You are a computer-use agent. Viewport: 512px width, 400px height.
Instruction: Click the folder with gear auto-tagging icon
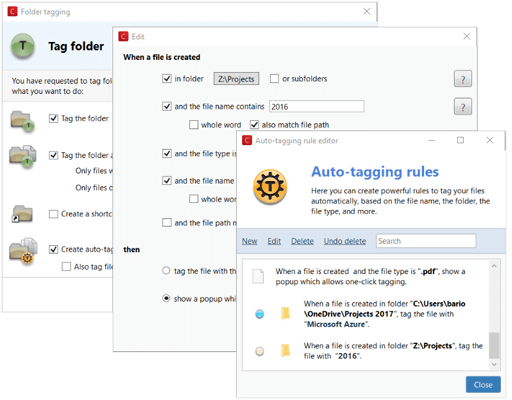23,251
